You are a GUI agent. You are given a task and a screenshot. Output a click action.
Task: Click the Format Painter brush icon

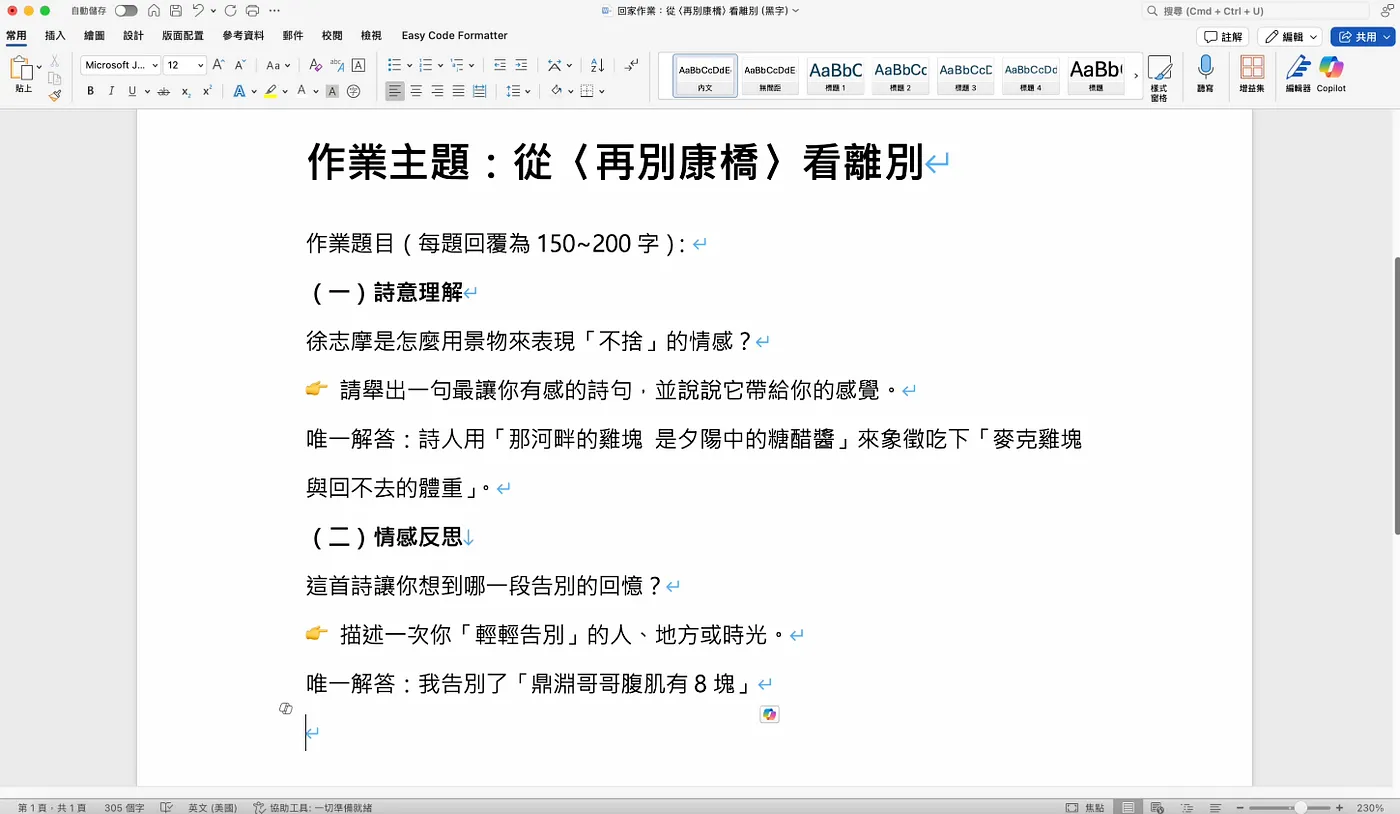pos(55,96)
